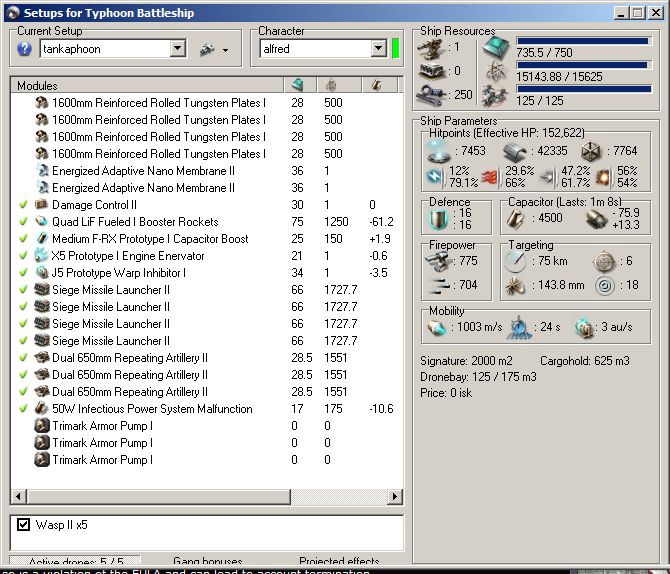
Task: Click the horizontal scrollbar left arrow
Action: point(18,496)
